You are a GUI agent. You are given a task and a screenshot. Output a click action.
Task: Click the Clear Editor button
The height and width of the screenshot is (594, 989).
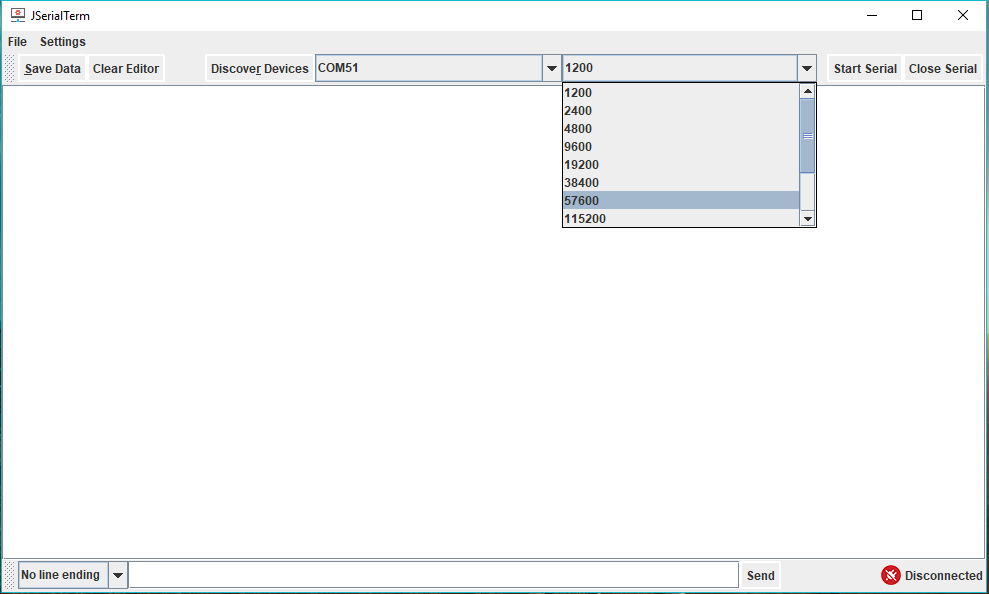pos(126,69)
